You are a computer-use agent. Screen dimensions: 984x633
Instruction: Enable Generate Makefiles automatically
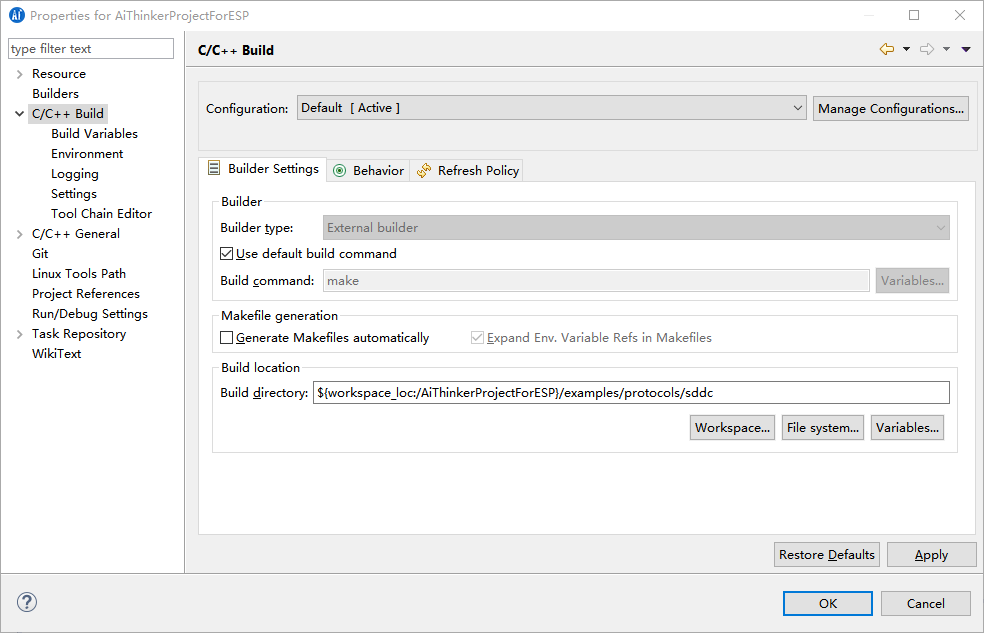(x=227, y=338)
